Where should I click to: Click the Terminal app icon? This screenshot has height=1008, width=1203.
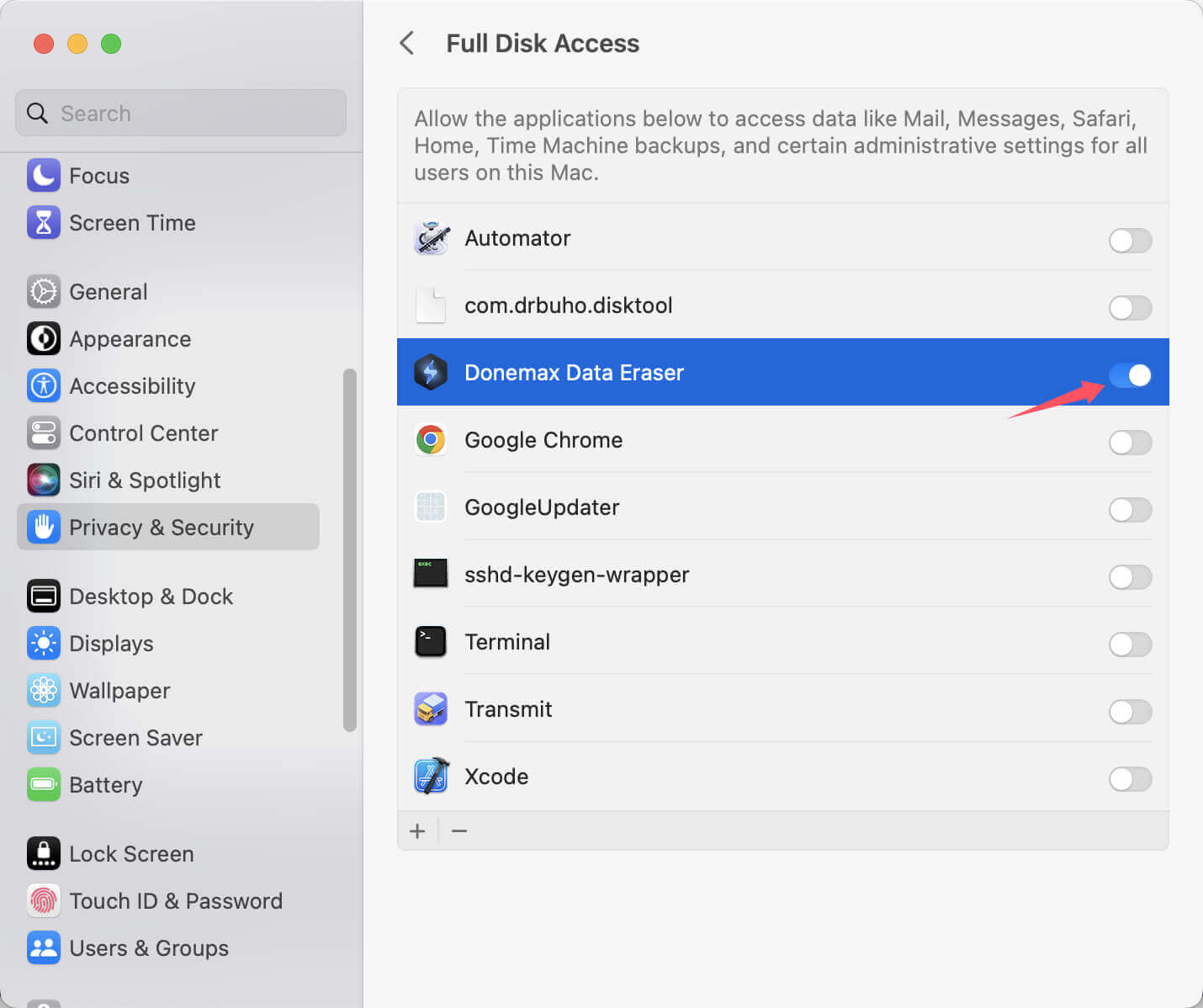pos(431,641)
